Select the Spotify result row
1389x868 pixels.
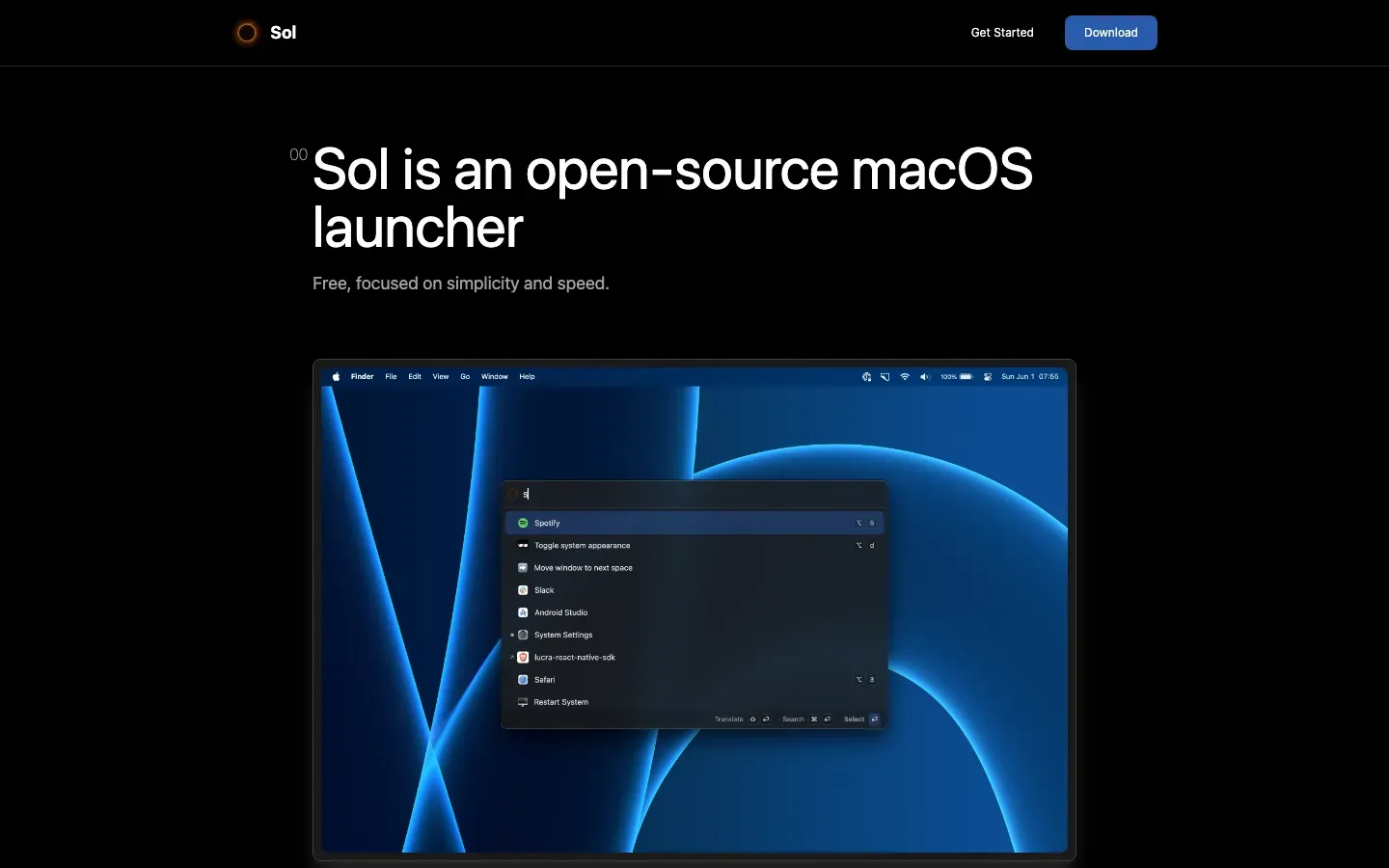pos(694,523)
